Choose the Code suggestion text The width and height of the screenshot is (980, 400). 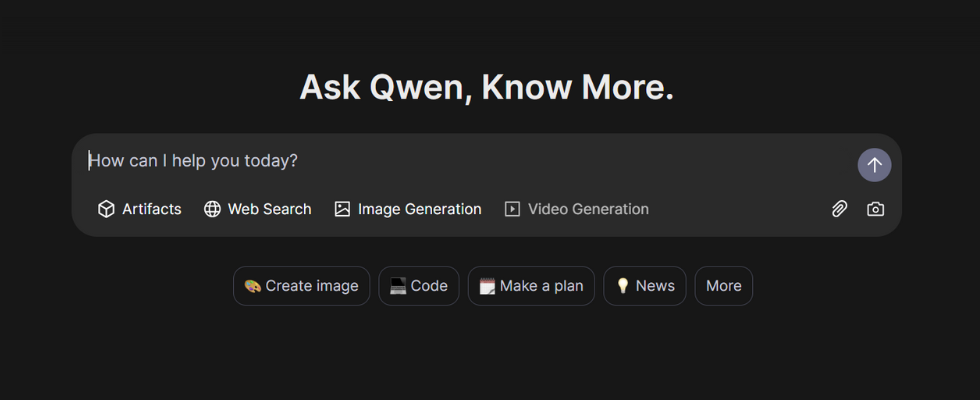coord(429,286)
